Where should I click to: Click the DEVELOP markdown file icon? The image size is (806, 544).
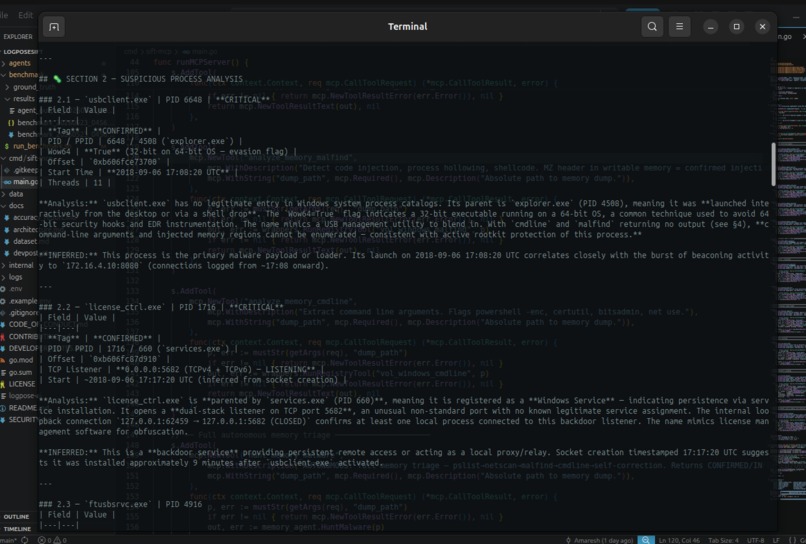(x=3, y=349)
